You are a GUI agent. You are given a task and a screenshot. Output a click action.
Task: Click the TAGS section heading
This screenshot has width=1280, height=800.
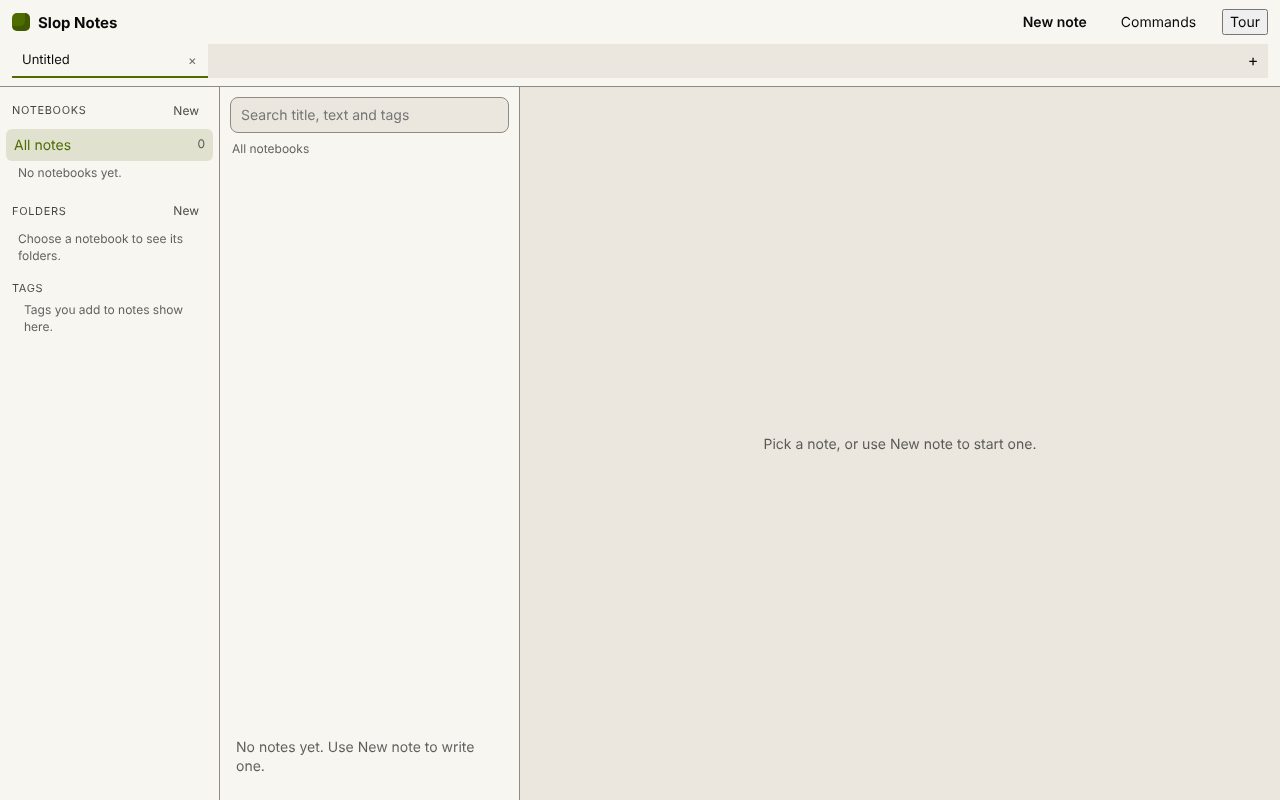click(28, 288)
